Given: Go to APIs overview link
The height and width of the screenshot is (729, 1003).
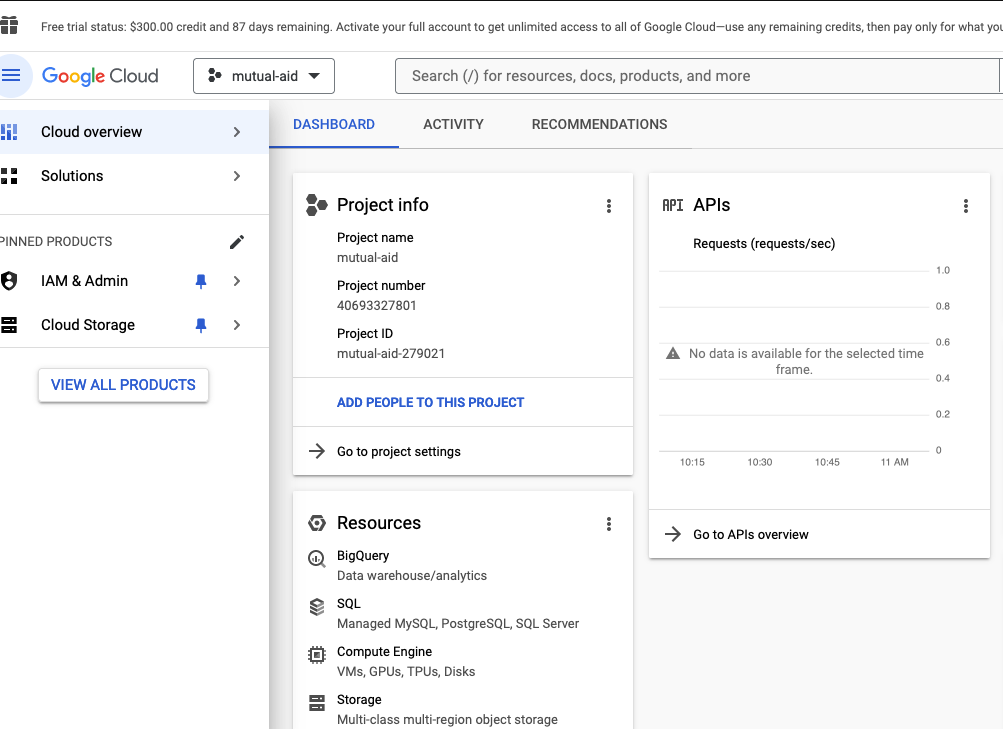Looking at the screenshot, I should pos(751,535).
